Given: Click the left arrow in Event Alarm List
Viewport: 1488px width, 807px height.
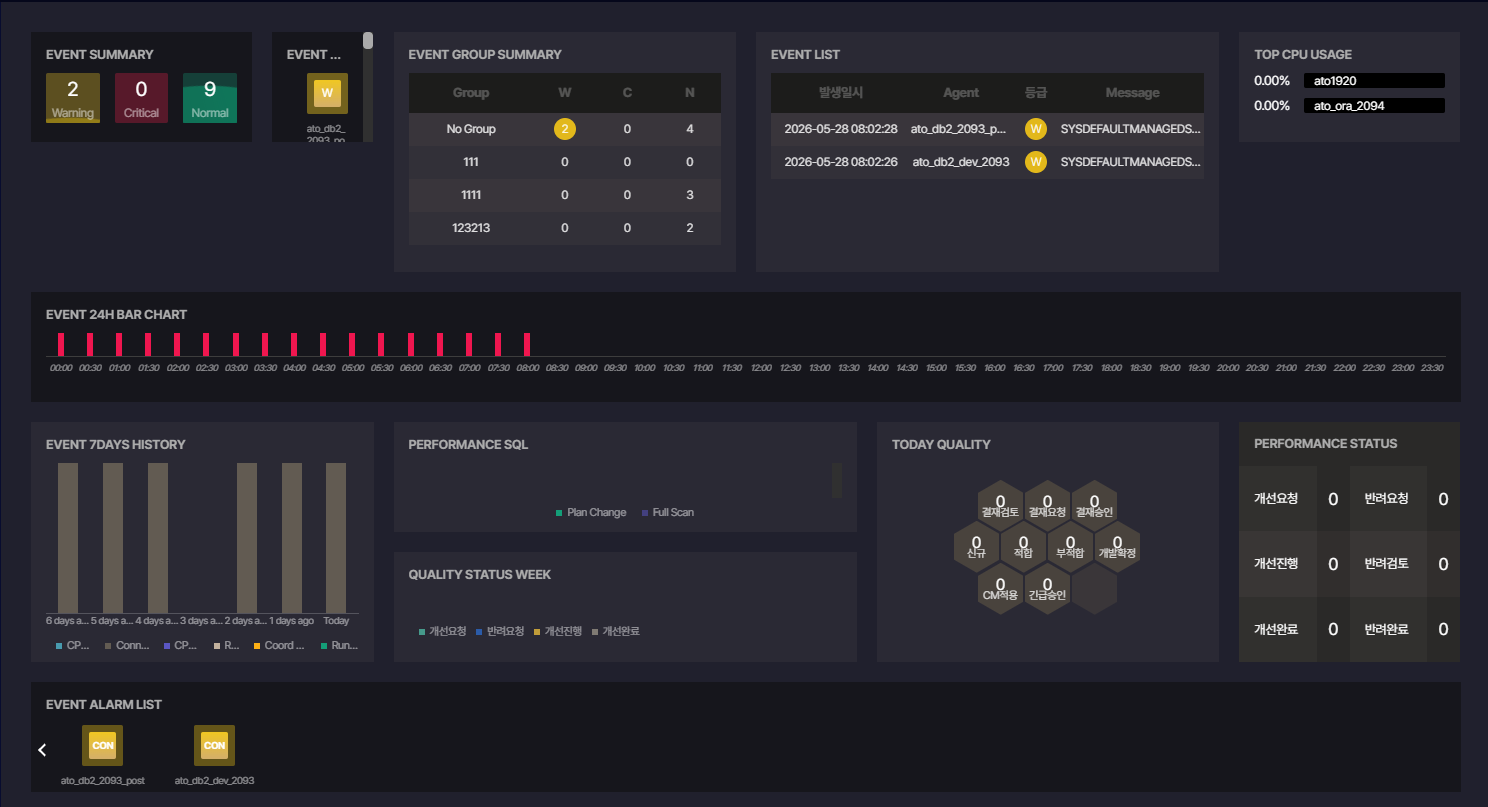Looking at the screenshot, I should click(x=42, y=750).
